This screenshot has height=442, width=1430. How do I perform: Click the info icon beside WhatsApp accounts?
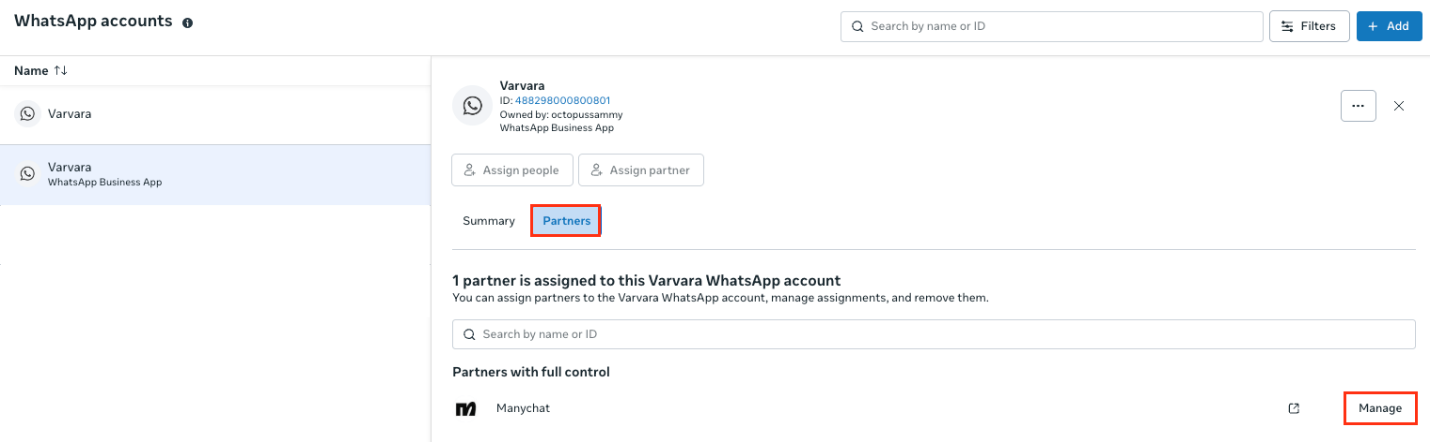[x=188, y=22]
